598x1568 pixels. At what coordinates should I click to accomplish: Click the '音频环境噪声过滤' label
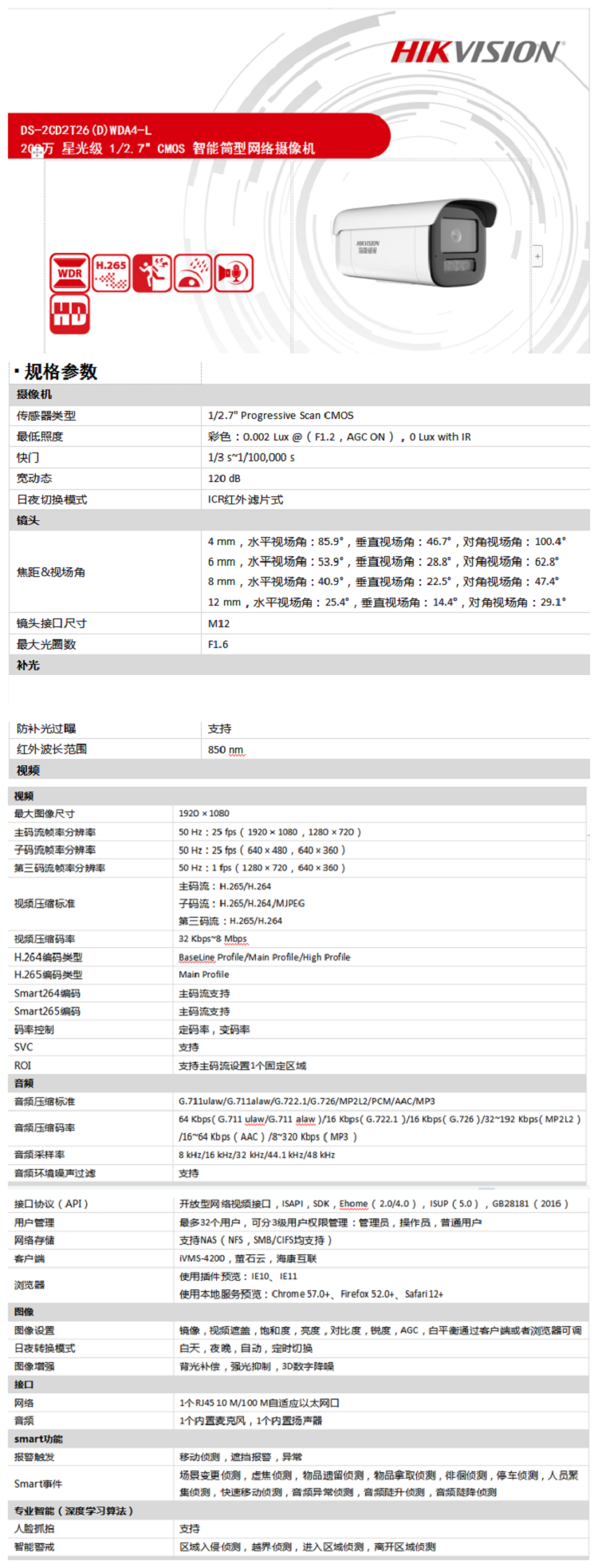point(55,1173)
